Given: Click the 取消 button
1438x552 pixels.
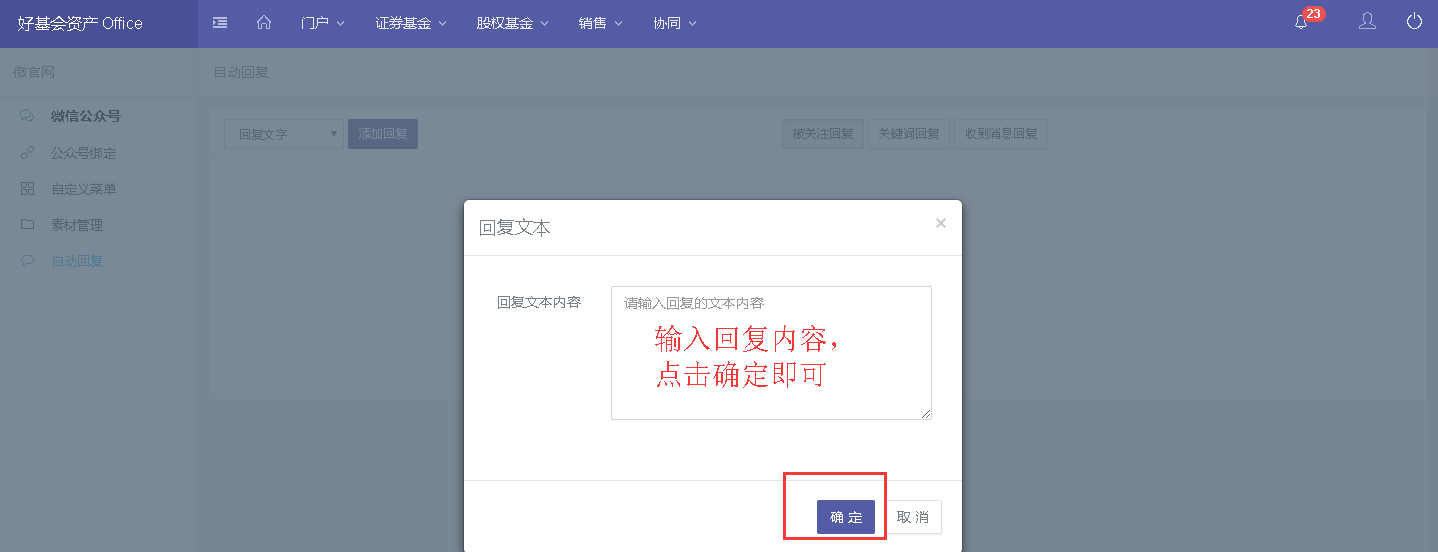Looking at the screenshot, I should click(x=913, y=517).
